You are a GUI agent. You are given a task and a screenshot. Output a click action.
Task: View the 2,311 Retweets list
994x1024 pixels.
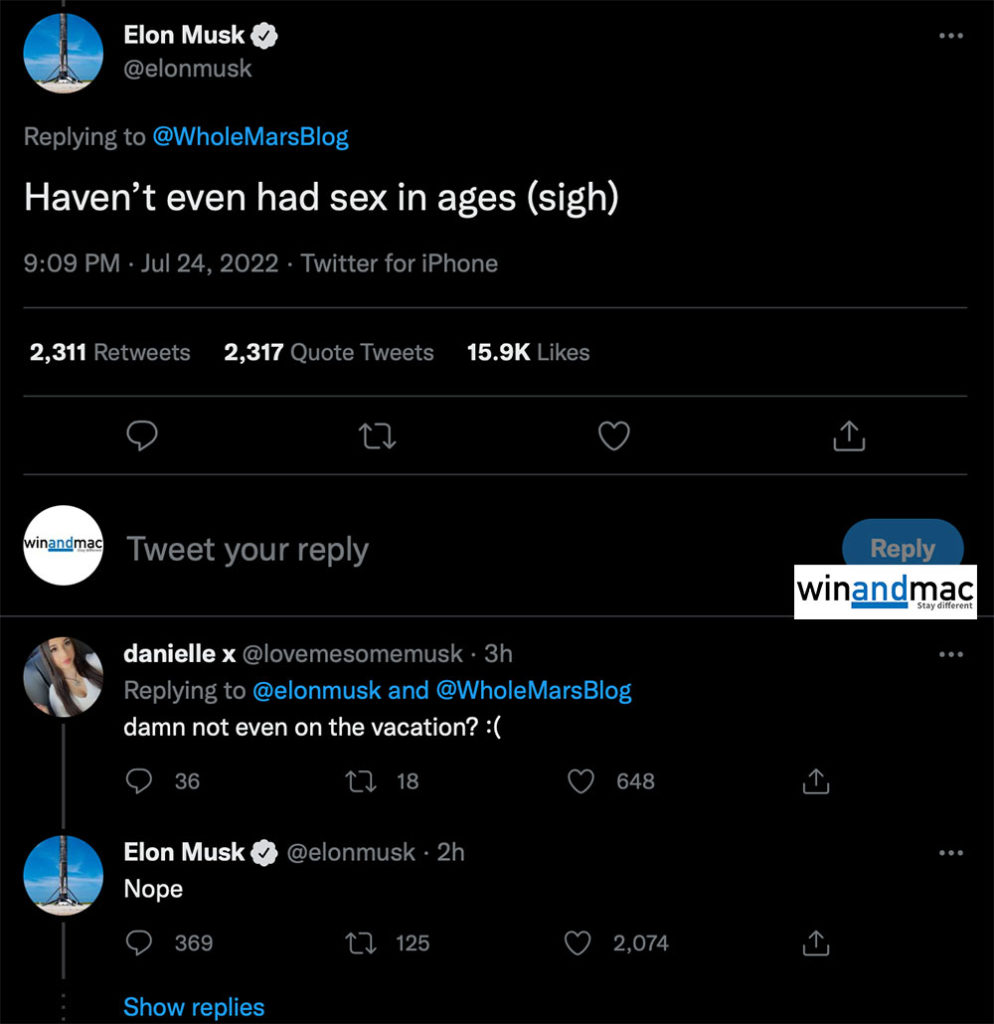coord(110,352)
